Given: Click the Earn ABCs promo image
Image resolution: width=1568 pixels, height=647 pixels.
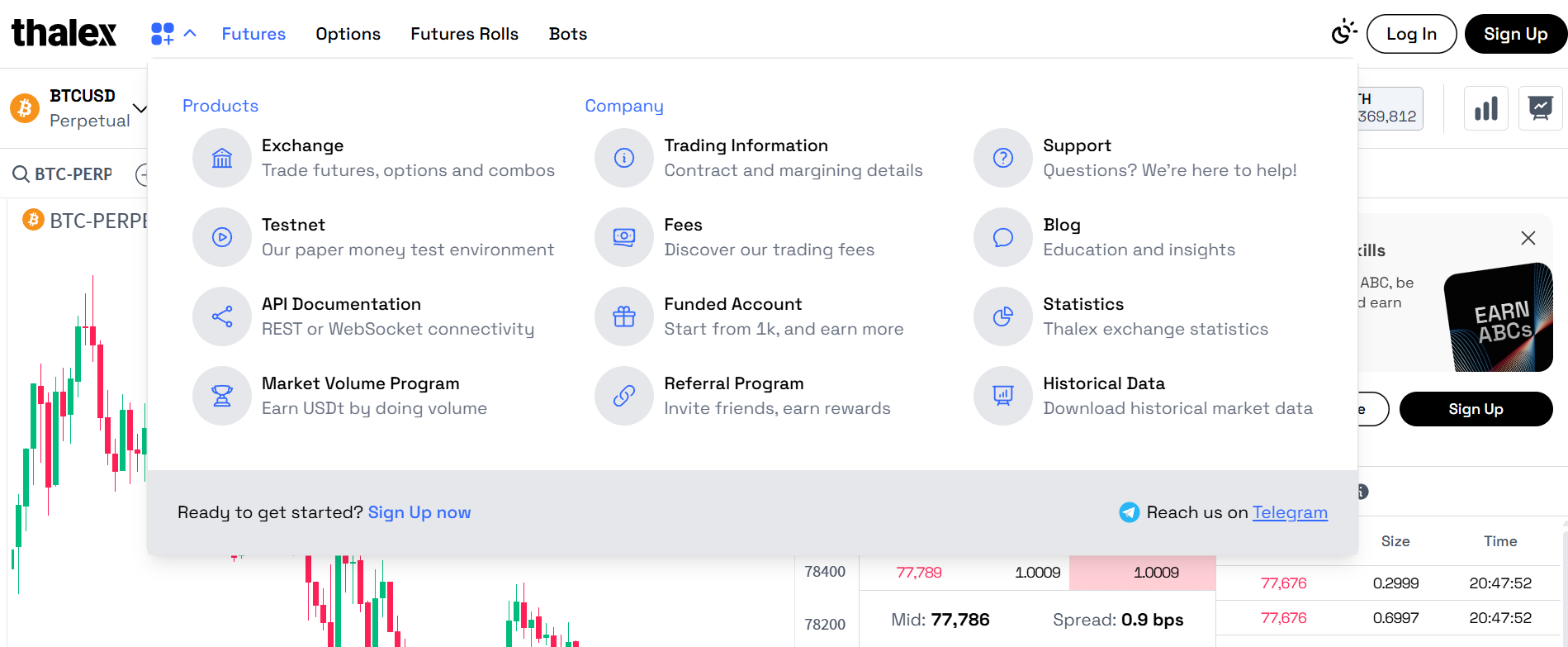Looking at the screenshot, I should [x=1499, y=317].
